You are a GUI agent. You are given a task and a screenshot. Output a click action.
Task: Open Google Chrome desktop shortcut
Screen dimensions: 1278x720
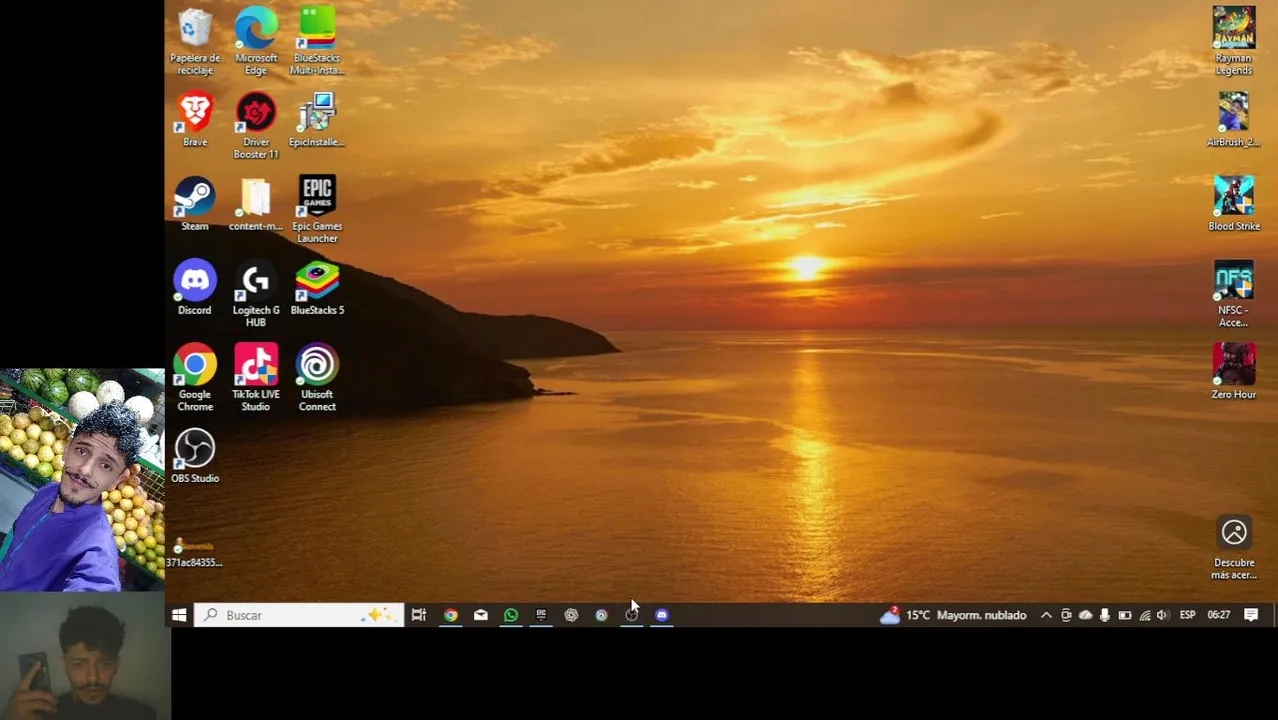[195, 378]
